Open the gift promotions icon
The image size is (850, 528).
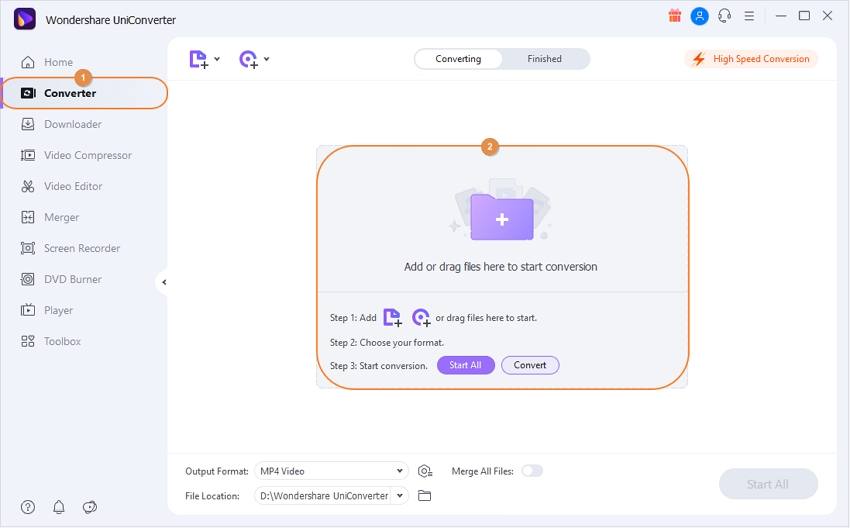(674, 16)
